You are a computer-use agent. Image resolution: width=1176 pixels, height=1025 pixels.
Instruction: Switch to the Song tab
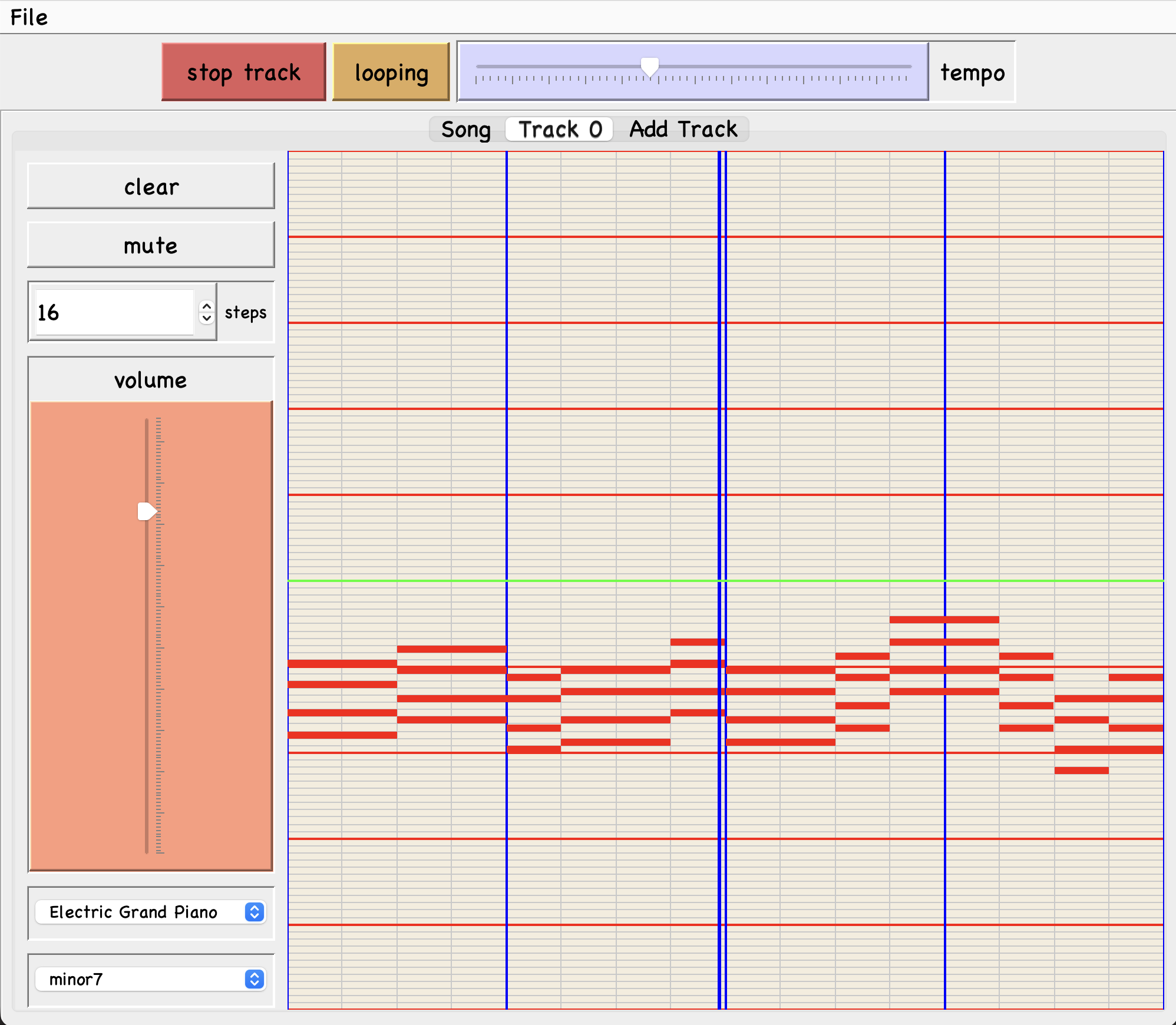point(465,129)
